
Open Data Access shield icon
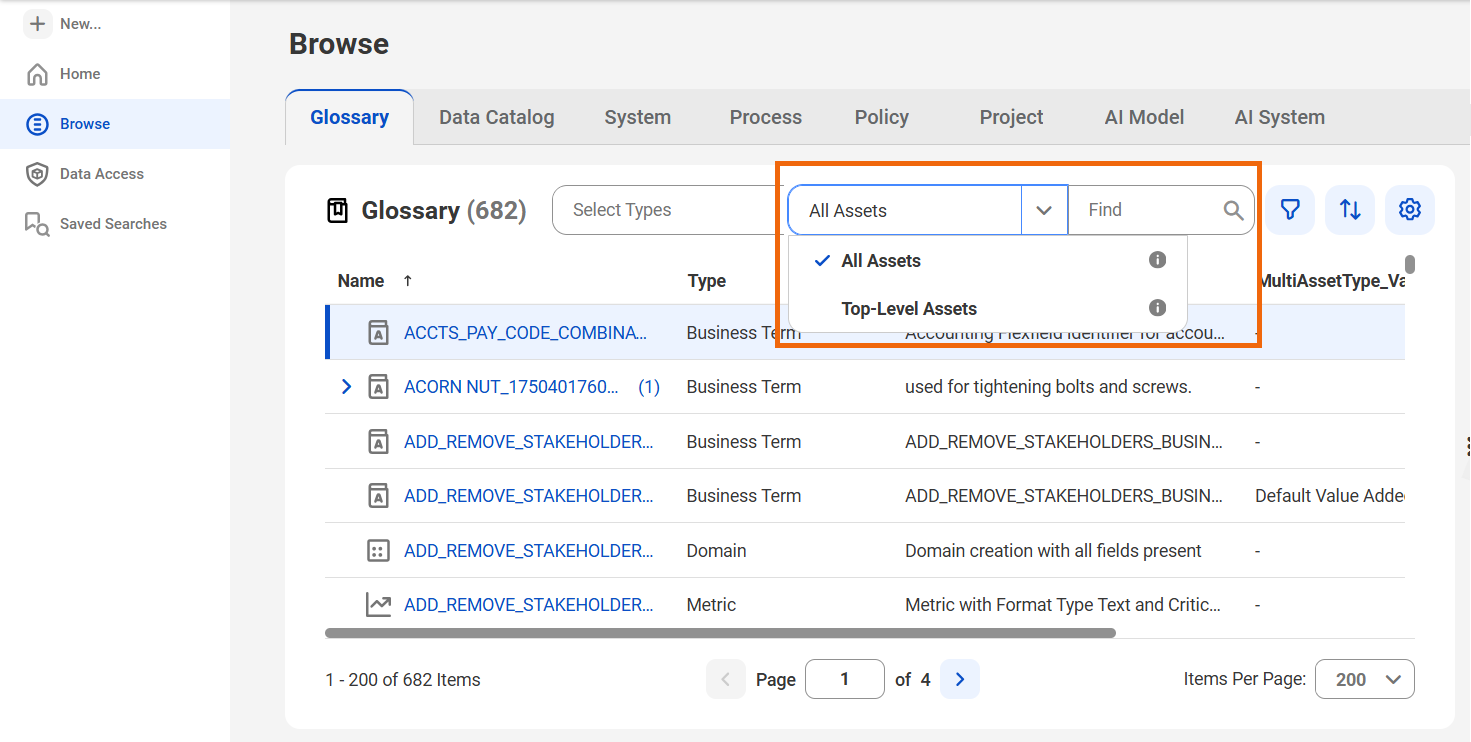coord(37,174)
